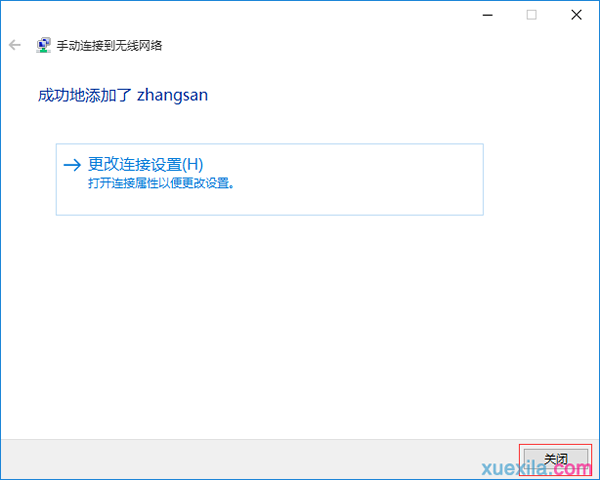The image size is (600, 480).
Task: Open 更改连接设置(H) command link
Action: point(145,165)
